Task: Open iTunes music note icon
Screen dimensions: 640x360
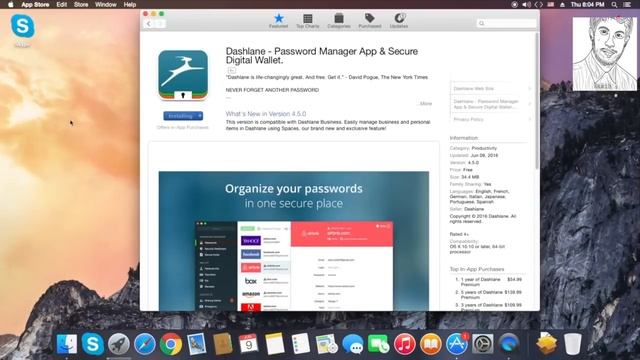Action: 404,344
